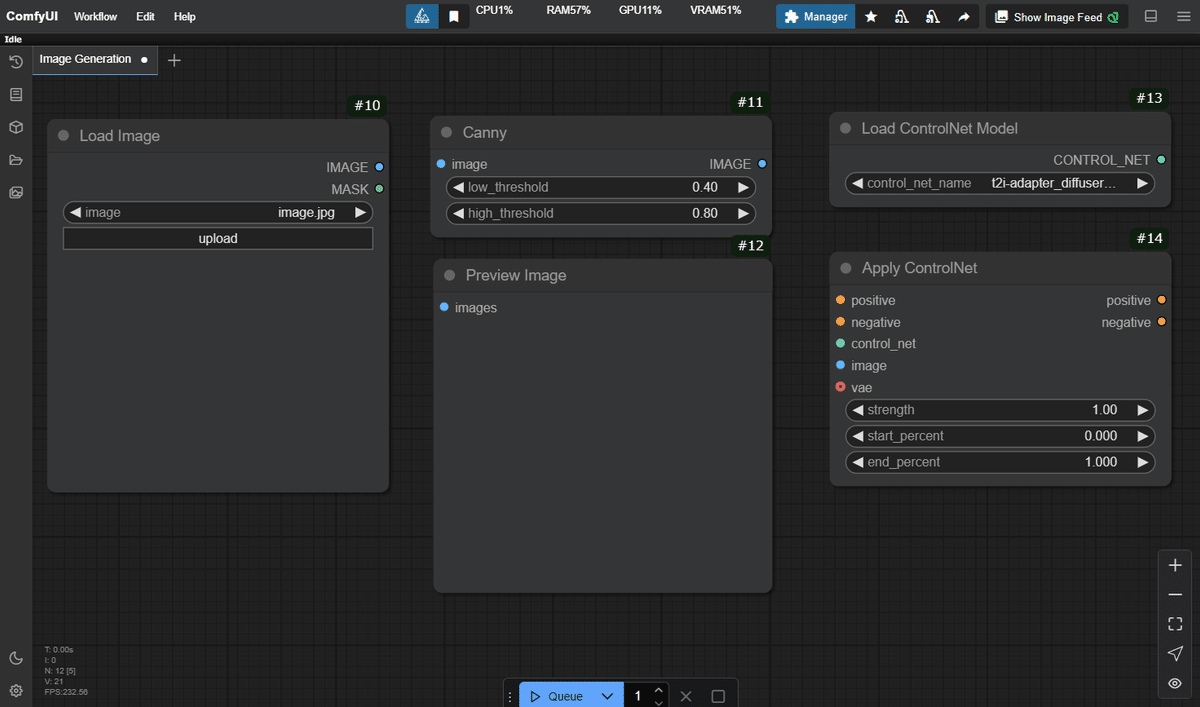Open the Manager
The image size is (1200, 707).
[815, 16]
